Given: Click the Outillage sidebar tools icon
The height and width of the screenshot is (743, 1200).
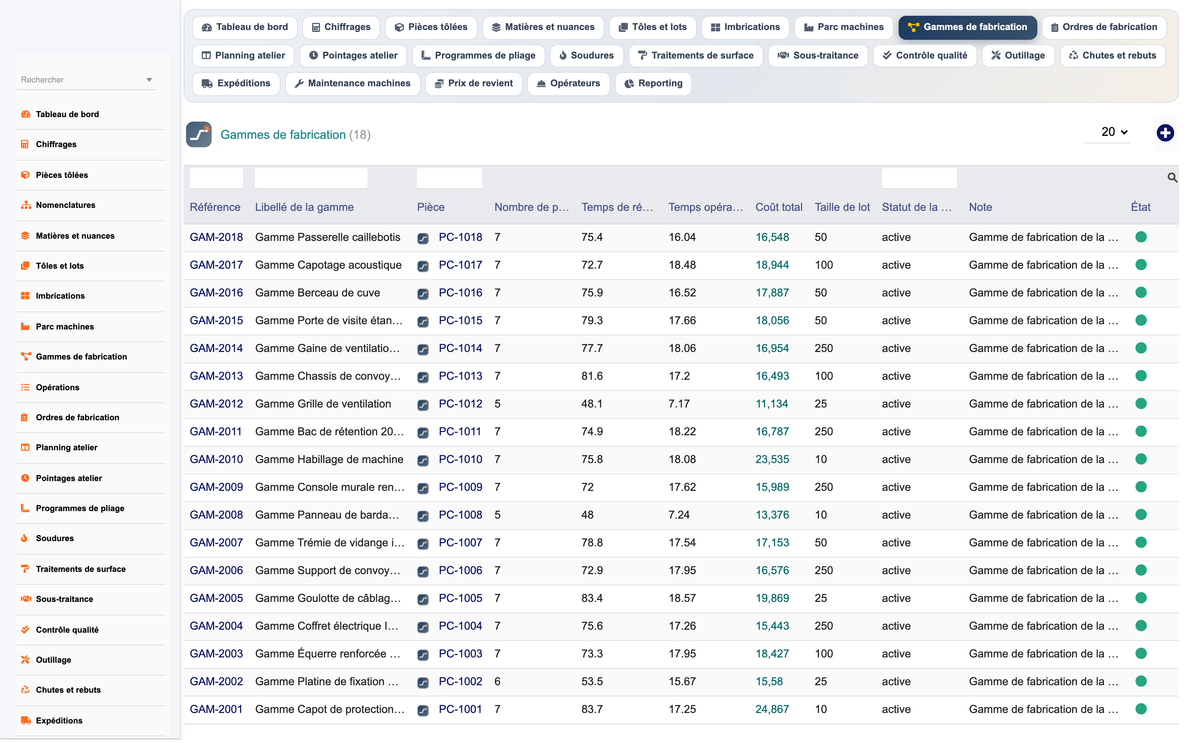Looking at the screenshot, I should pyautogui.click(x=25, y=660).
